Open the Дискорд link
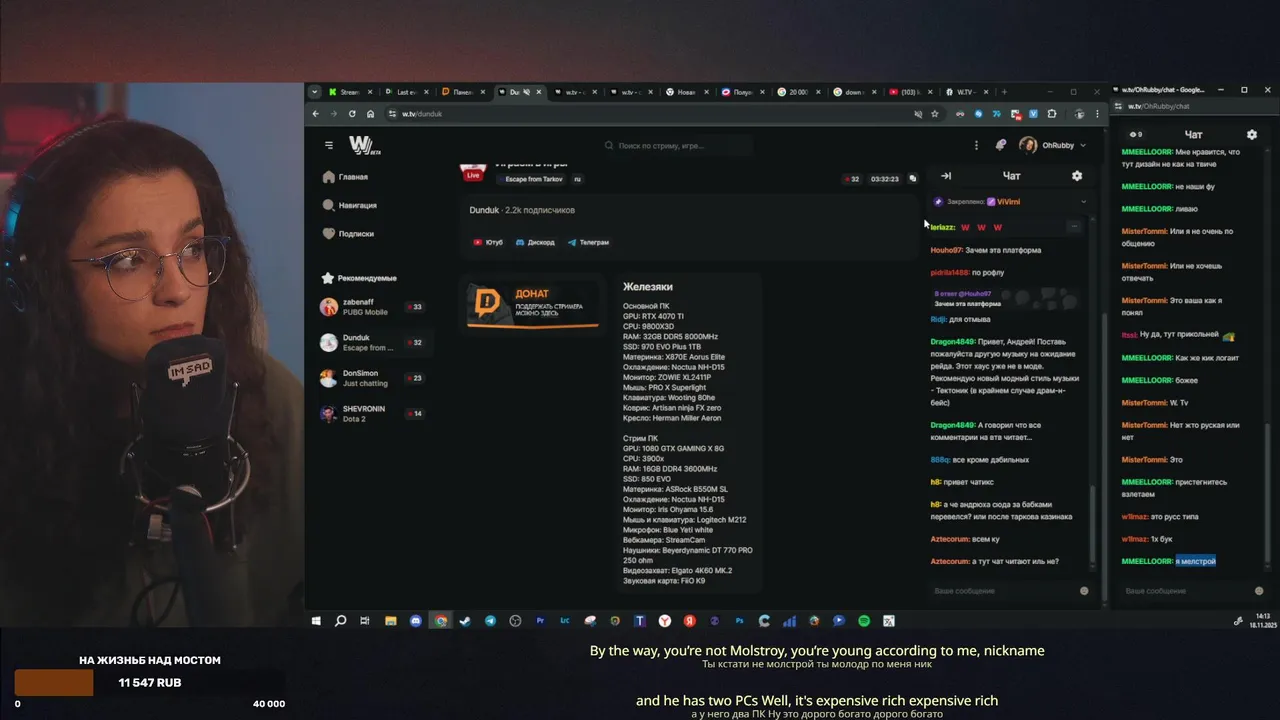The width and height of the screenshot is (1280, 720). pos(535,242)
